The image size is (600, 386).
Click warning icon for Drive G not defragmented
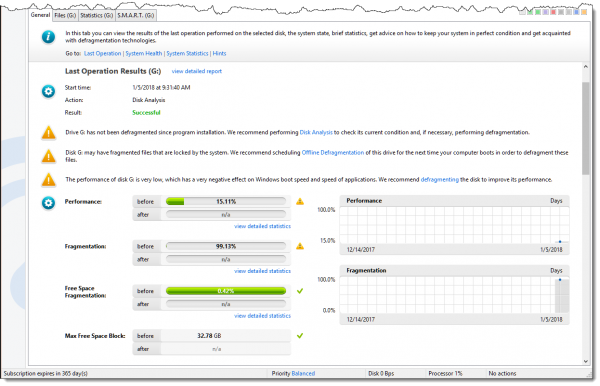(49, 132)
